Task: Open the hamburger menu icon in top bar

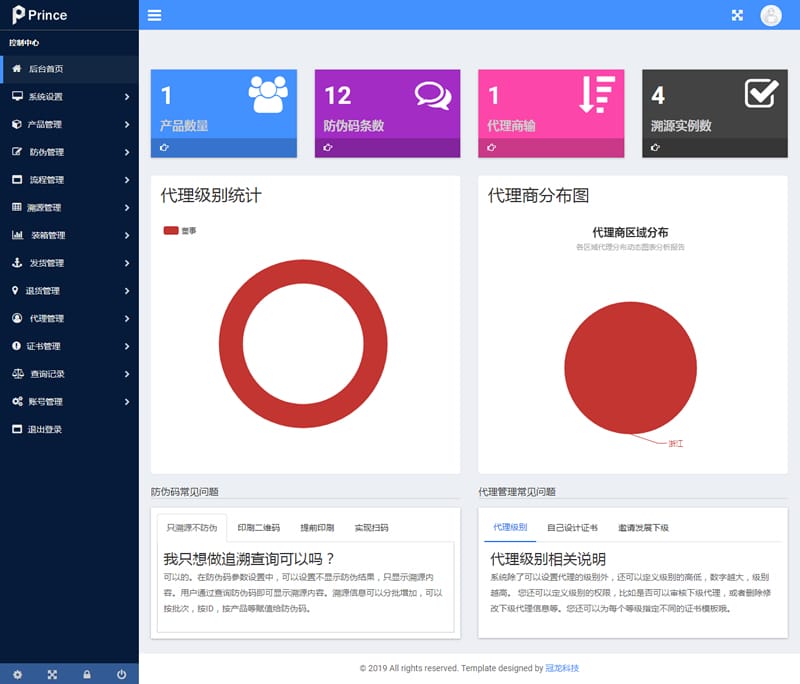Action: click(154, 15)
